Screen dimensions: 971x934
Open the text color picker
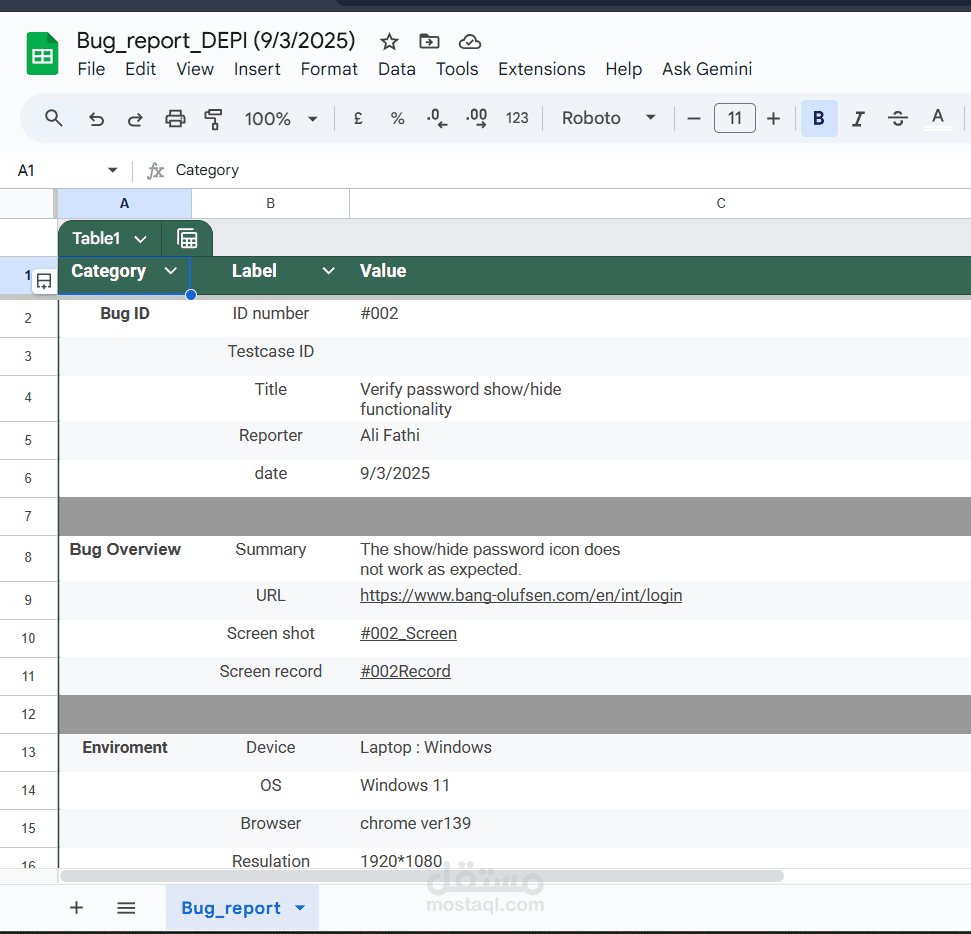click(x=938, y=118)
